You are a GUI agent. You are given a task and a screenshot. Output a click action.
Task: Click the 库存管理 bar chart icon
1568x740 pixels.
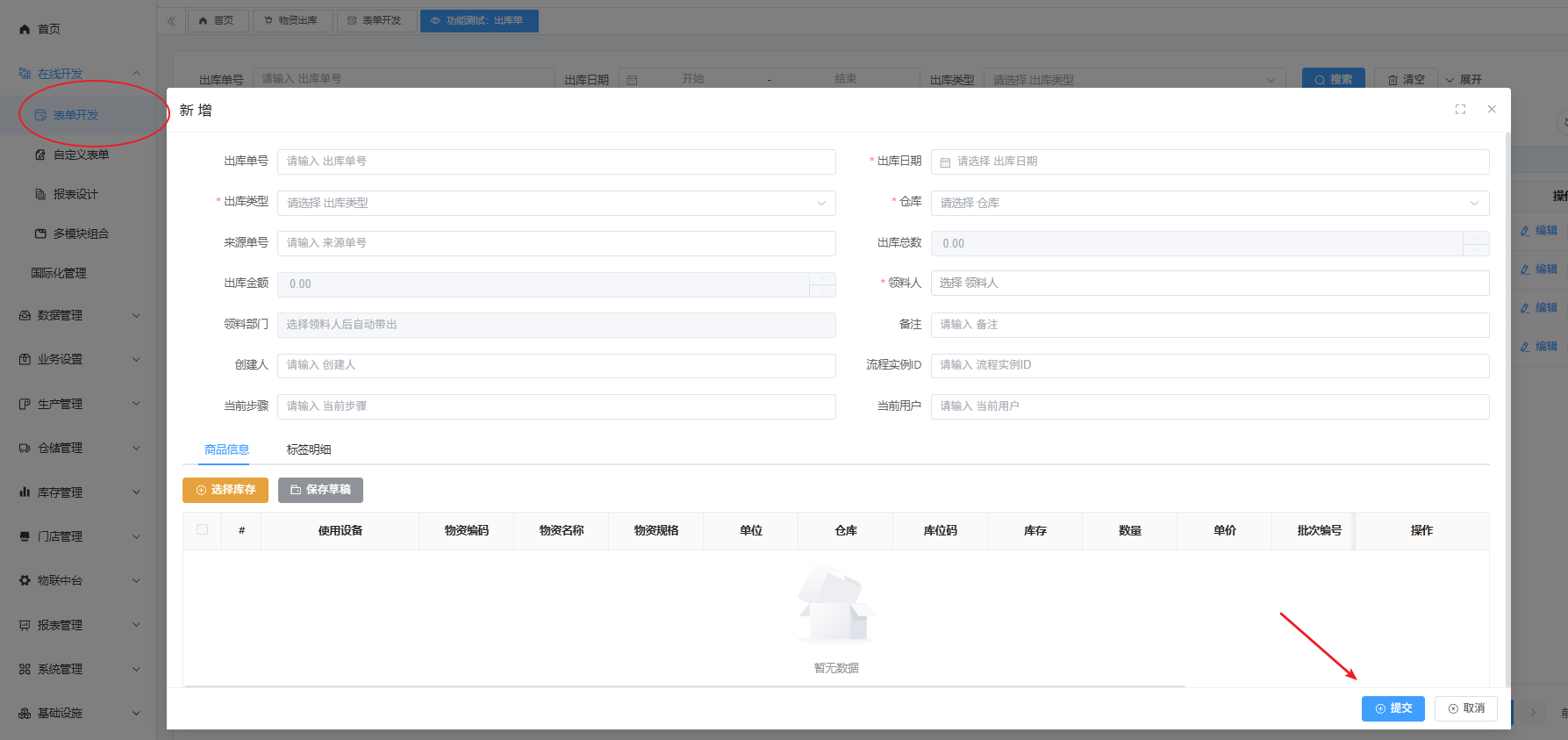(25, 492)
